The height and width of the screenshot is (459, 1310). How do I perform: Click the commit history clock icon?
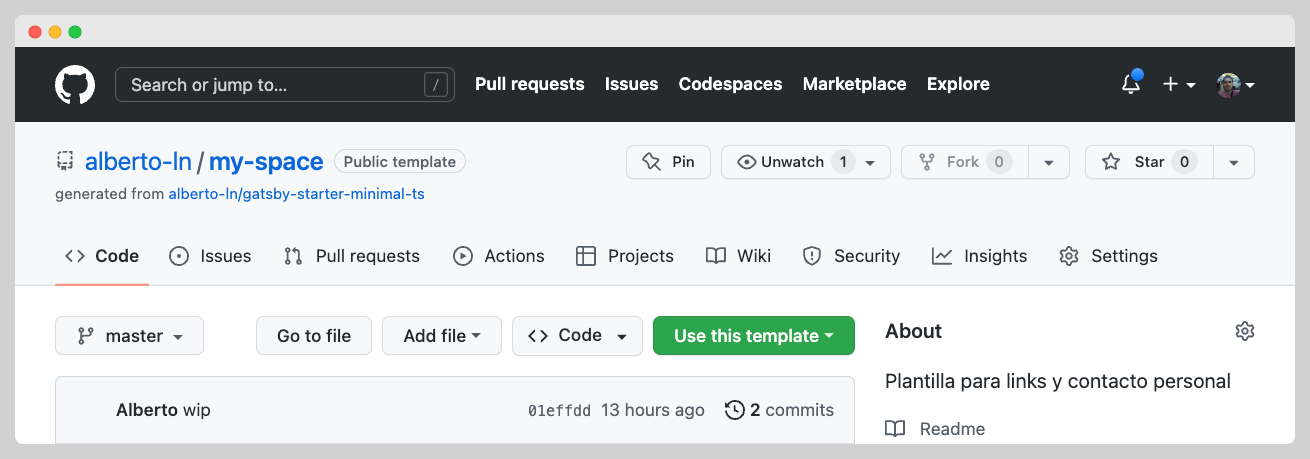coord(735,410)
